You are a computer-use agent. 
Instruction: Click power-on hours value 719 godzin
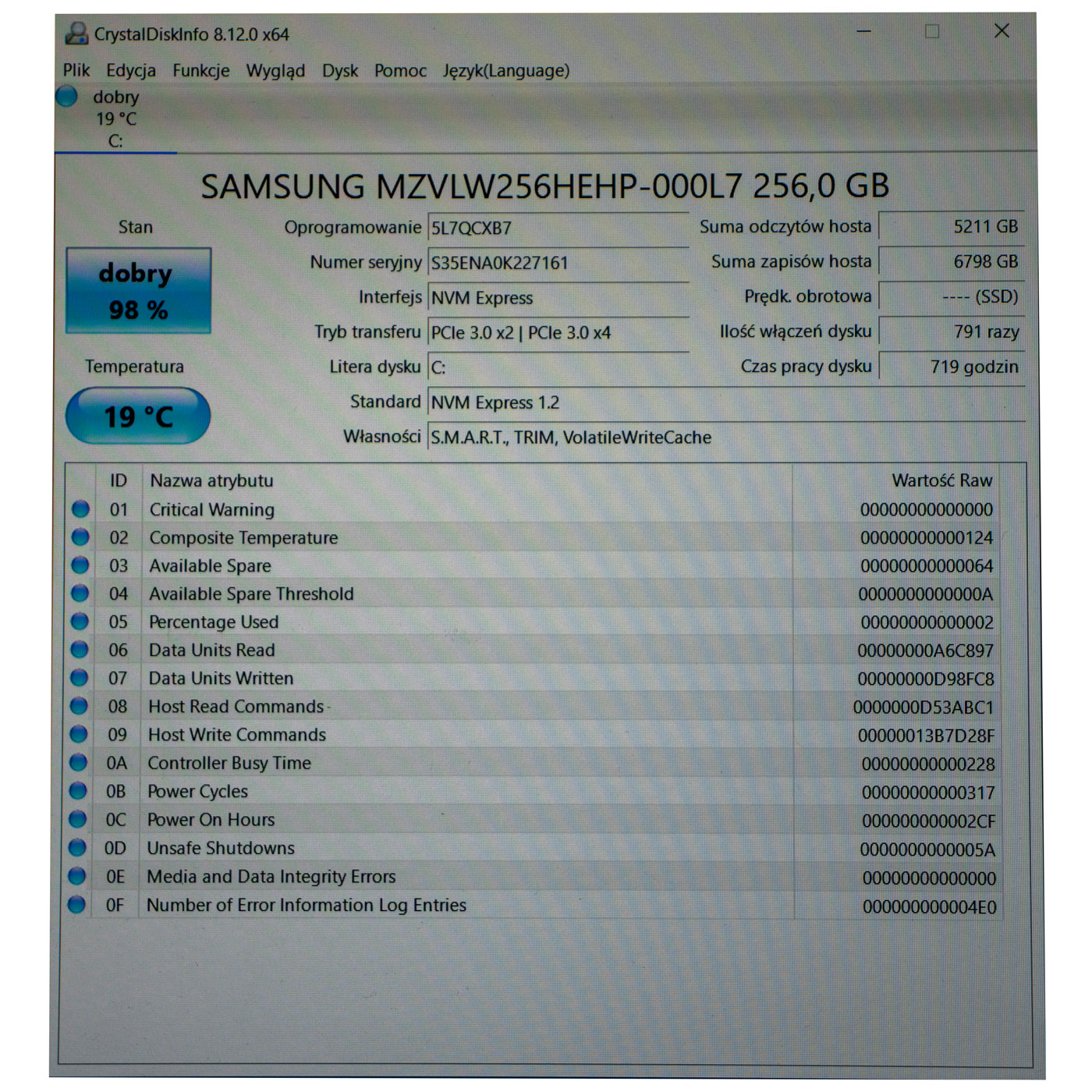coord(952,367)
